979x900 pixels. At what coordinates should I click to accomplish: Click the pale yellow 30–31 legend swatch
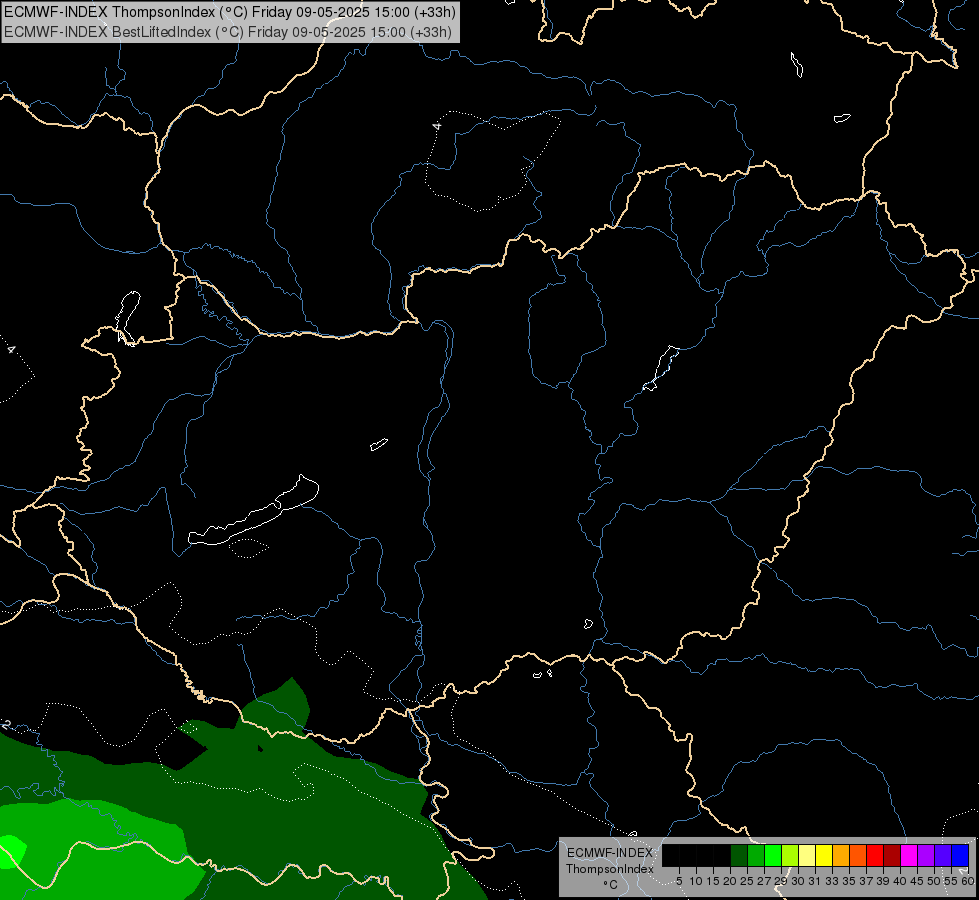(807, 855)
